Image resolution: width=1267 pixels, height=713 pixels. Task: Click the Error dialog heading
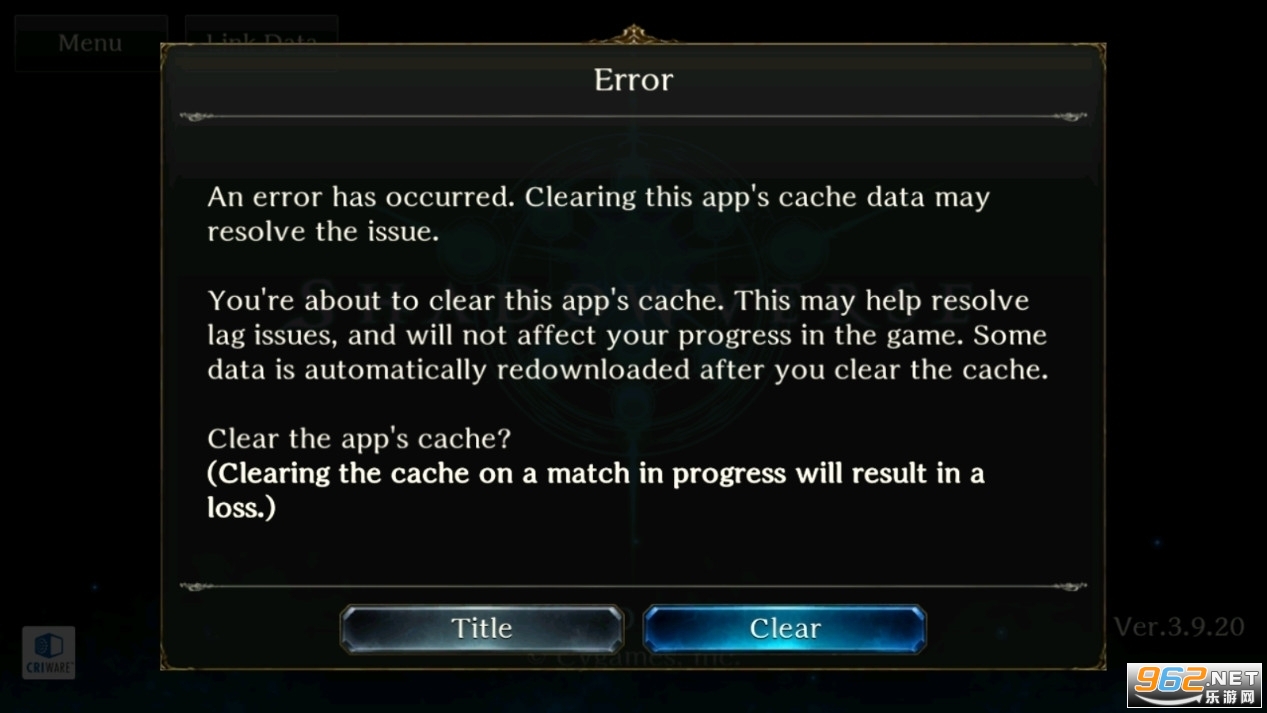633,80
